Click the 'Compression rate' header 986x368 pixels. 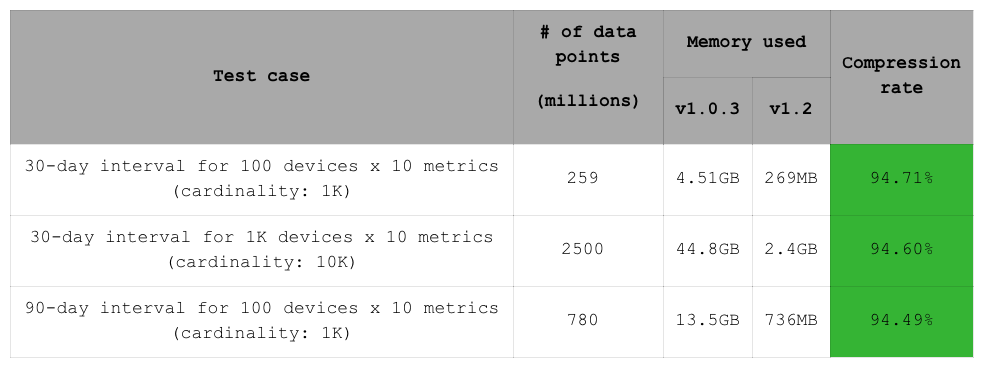pyautogui.click(x=901, y=77)
